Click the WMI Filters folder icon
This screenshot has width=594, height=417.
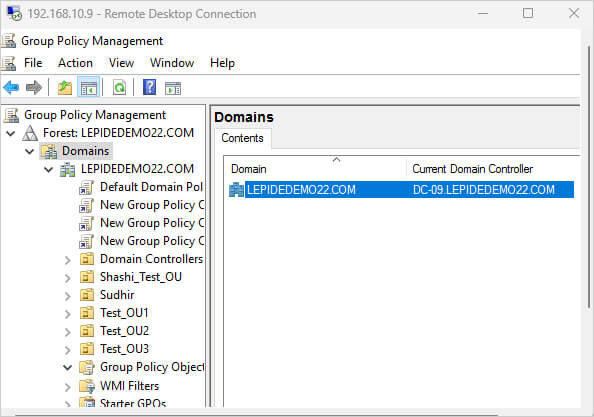click(87, 386)
